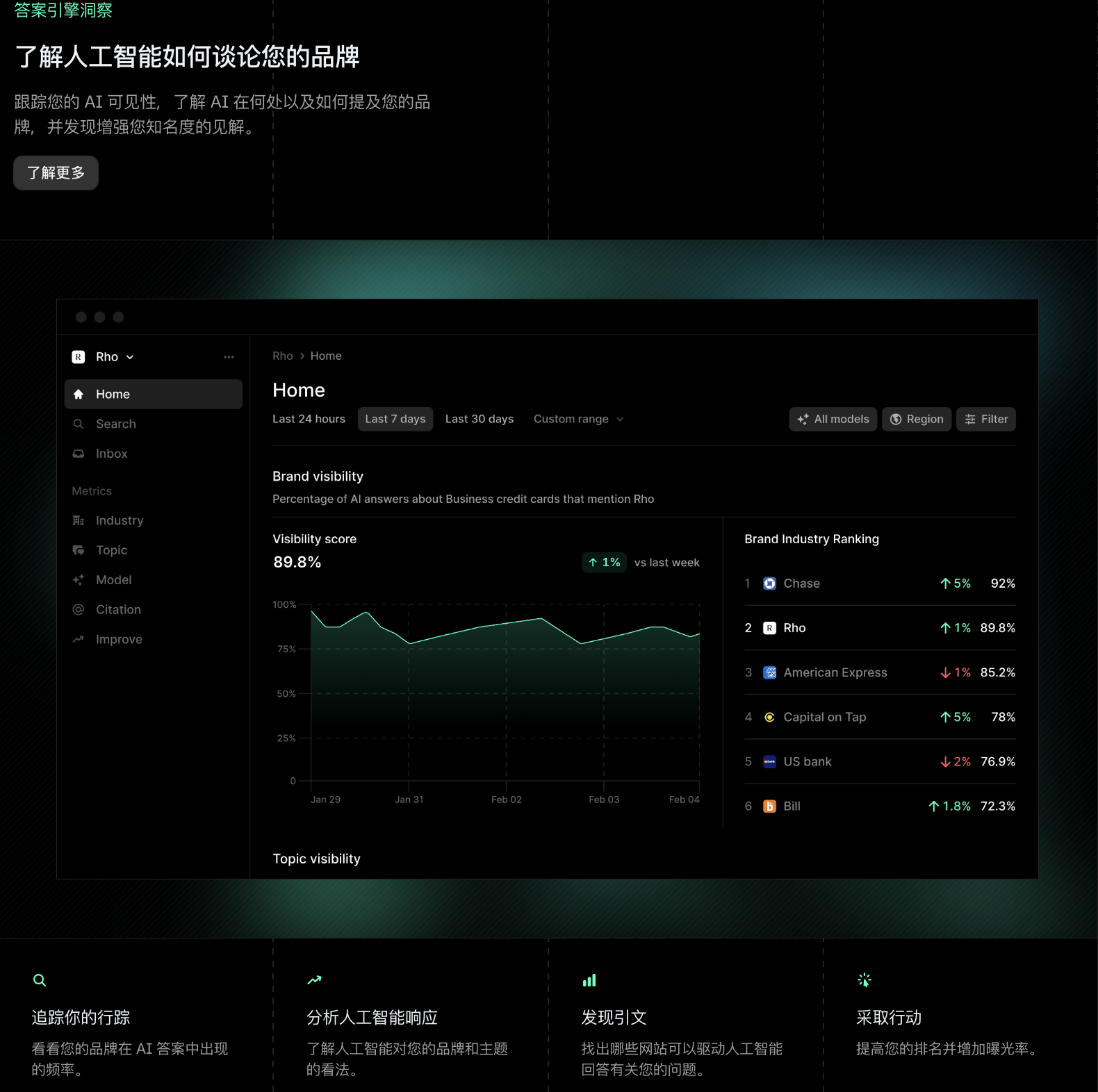
Task: Select the American Express ranking row
Action: (880, 672)
